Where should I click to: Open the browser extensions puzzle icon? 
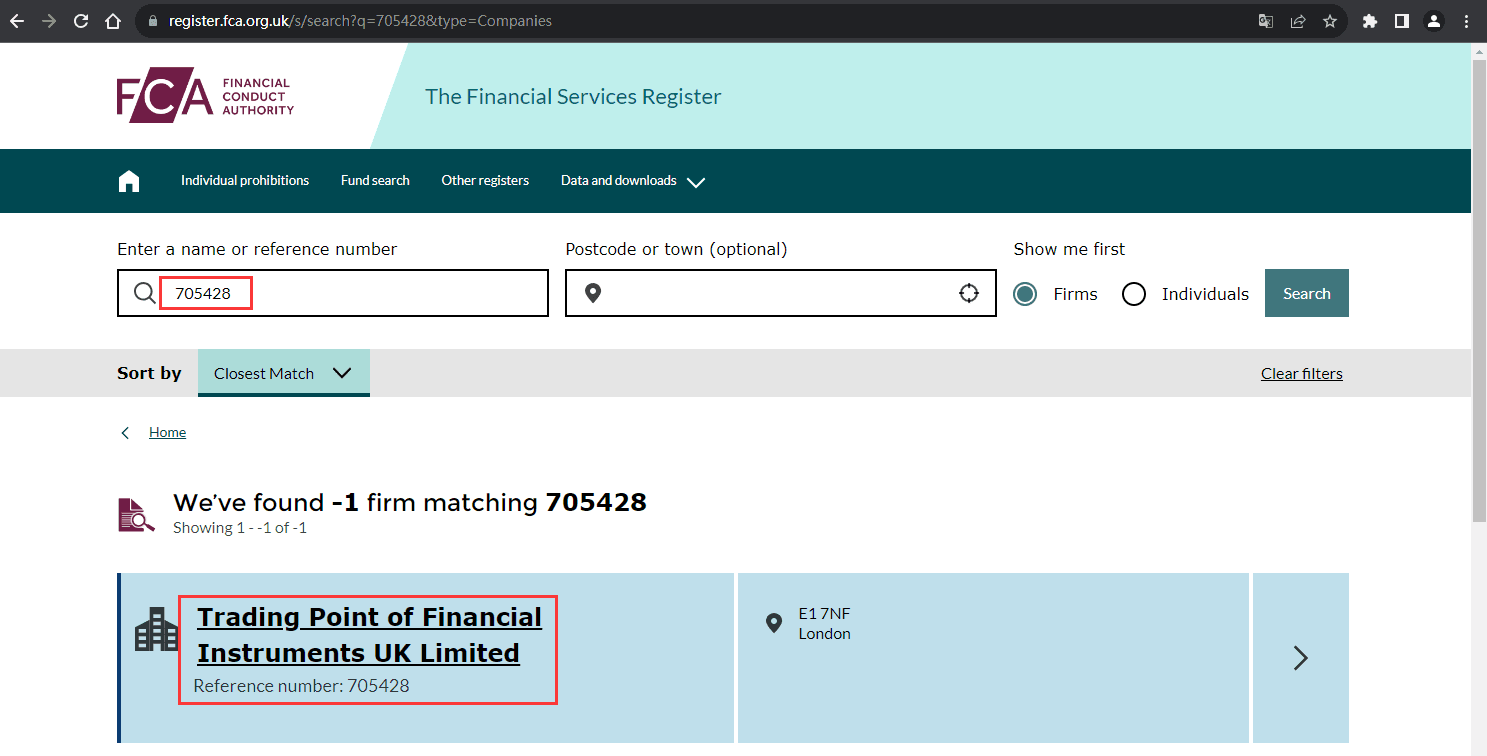pyautogui.click(x=1370, y=21)
